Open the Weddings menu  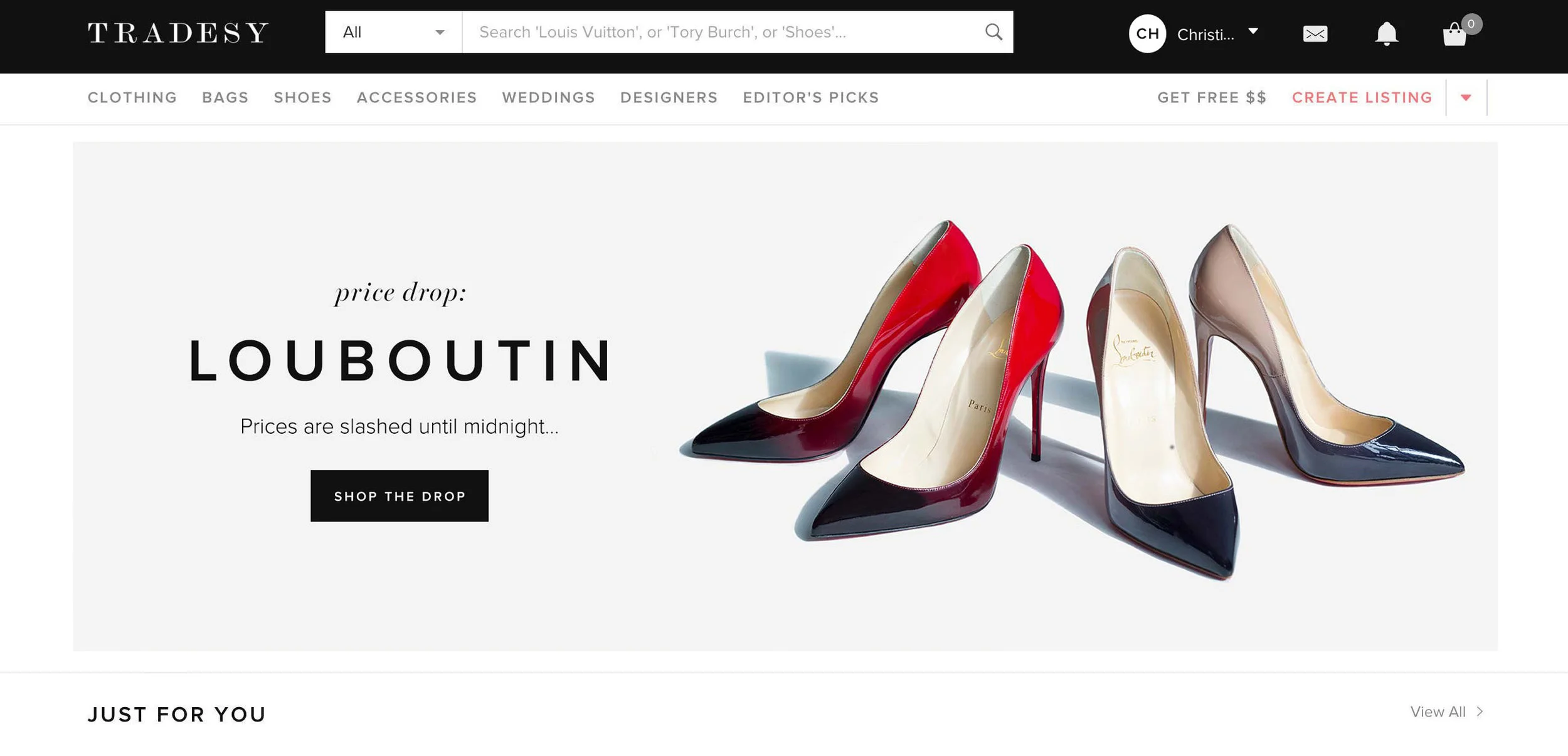(548, 98)
